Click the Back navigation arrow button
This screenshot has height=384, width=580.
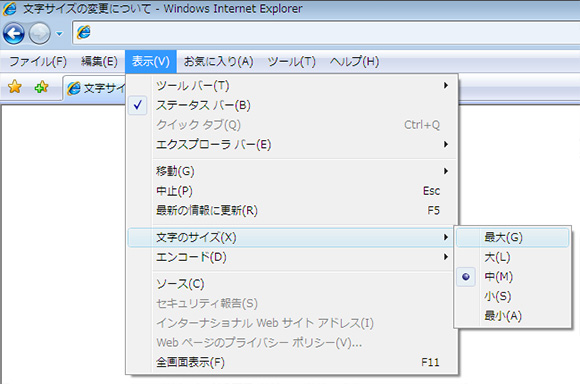14,34
